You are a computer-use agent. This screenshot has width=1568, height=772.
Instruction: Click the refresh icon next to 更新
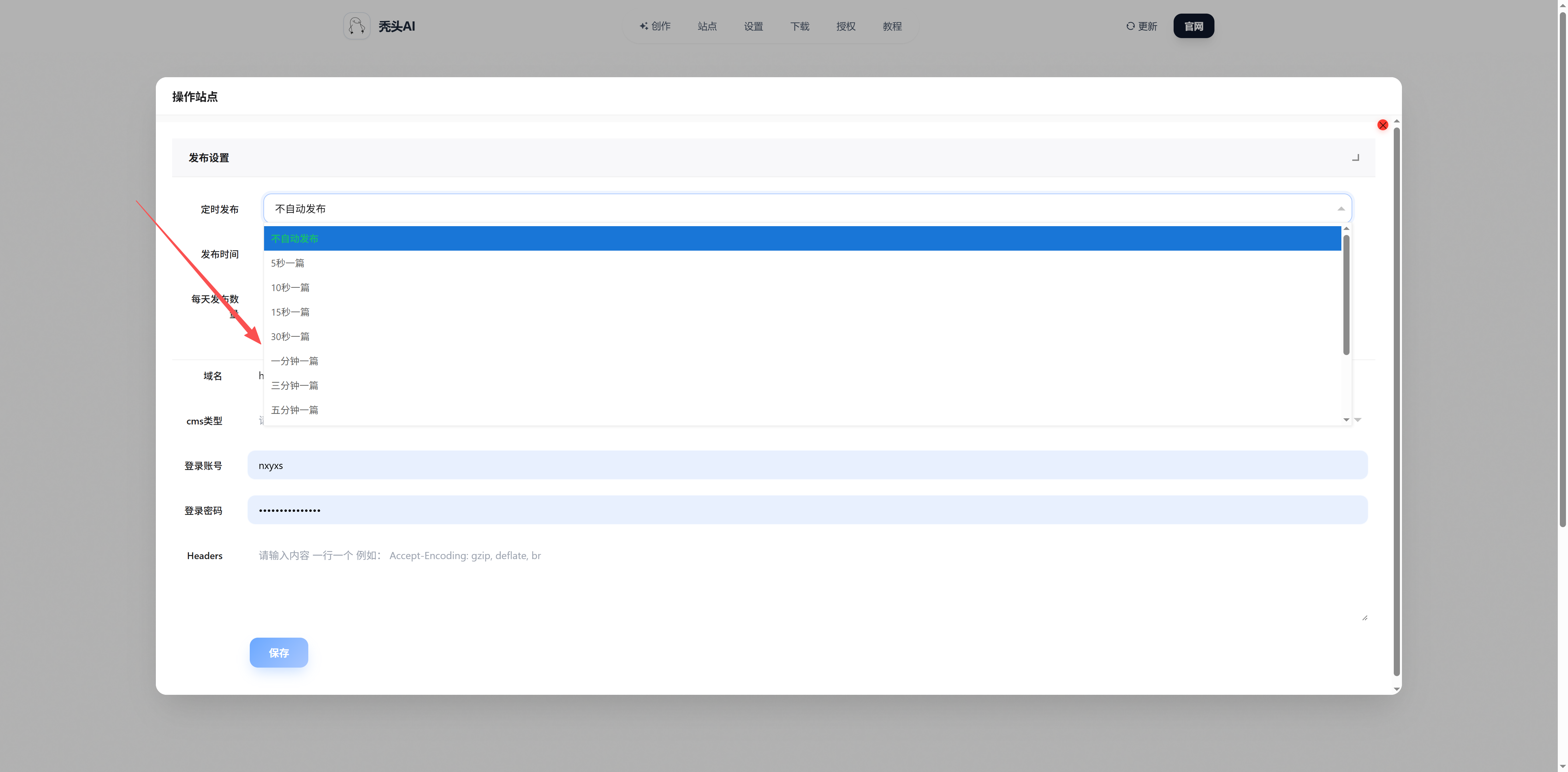pos(1130,26)
